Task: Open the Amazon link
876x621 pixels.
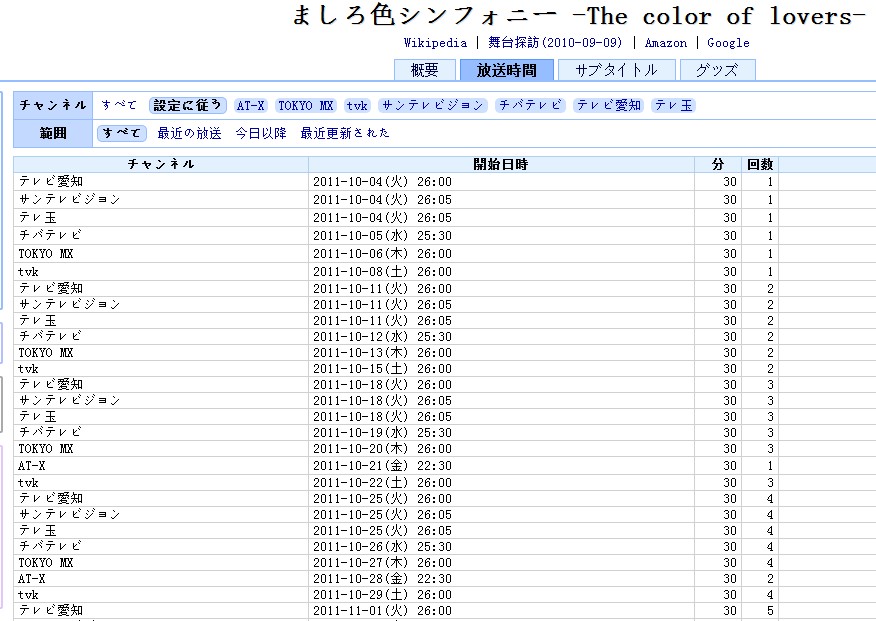Action: [x=665, y=42]
